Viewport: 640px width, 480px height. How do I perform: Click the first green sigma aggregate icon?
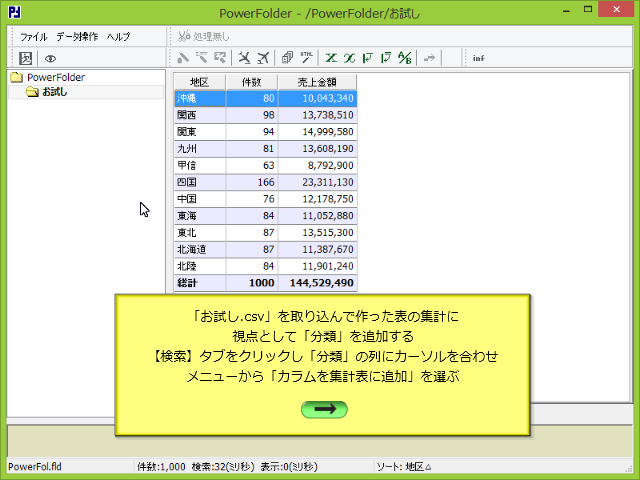[x=331, y=58]
